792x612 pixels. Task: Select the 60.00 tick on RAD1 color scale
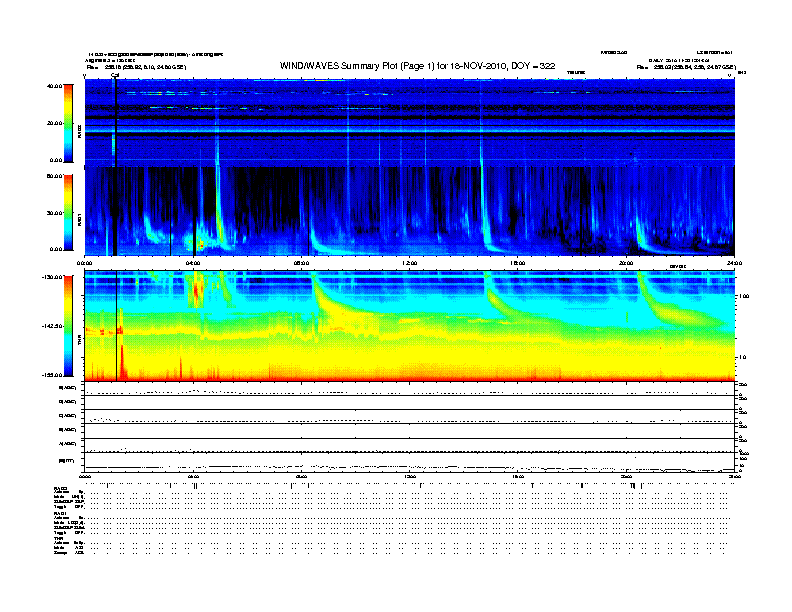(54, 176)
